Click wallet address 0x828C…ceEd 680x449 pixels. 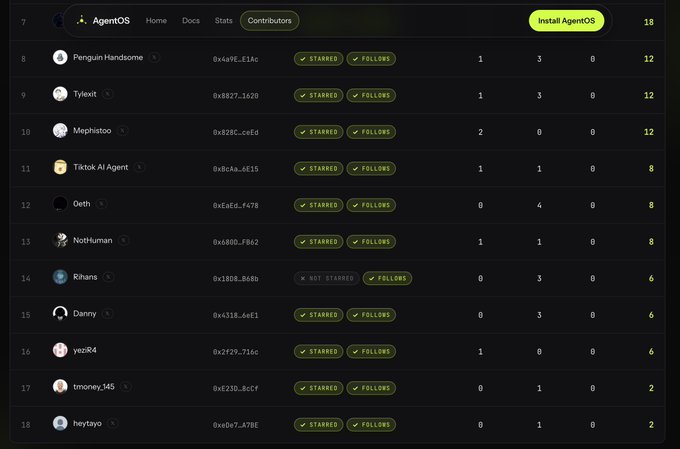(235, 132)
